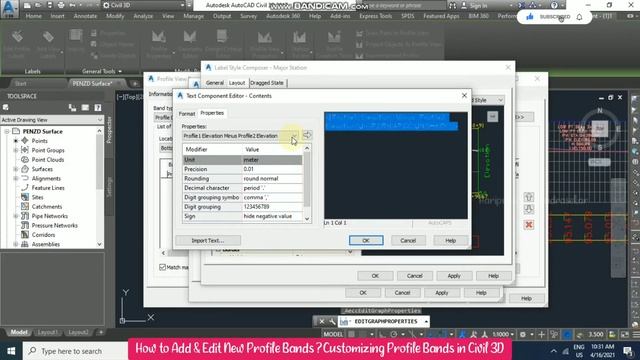
Task: Click the modifier list scroll up arrow
Action: [307, 148]
